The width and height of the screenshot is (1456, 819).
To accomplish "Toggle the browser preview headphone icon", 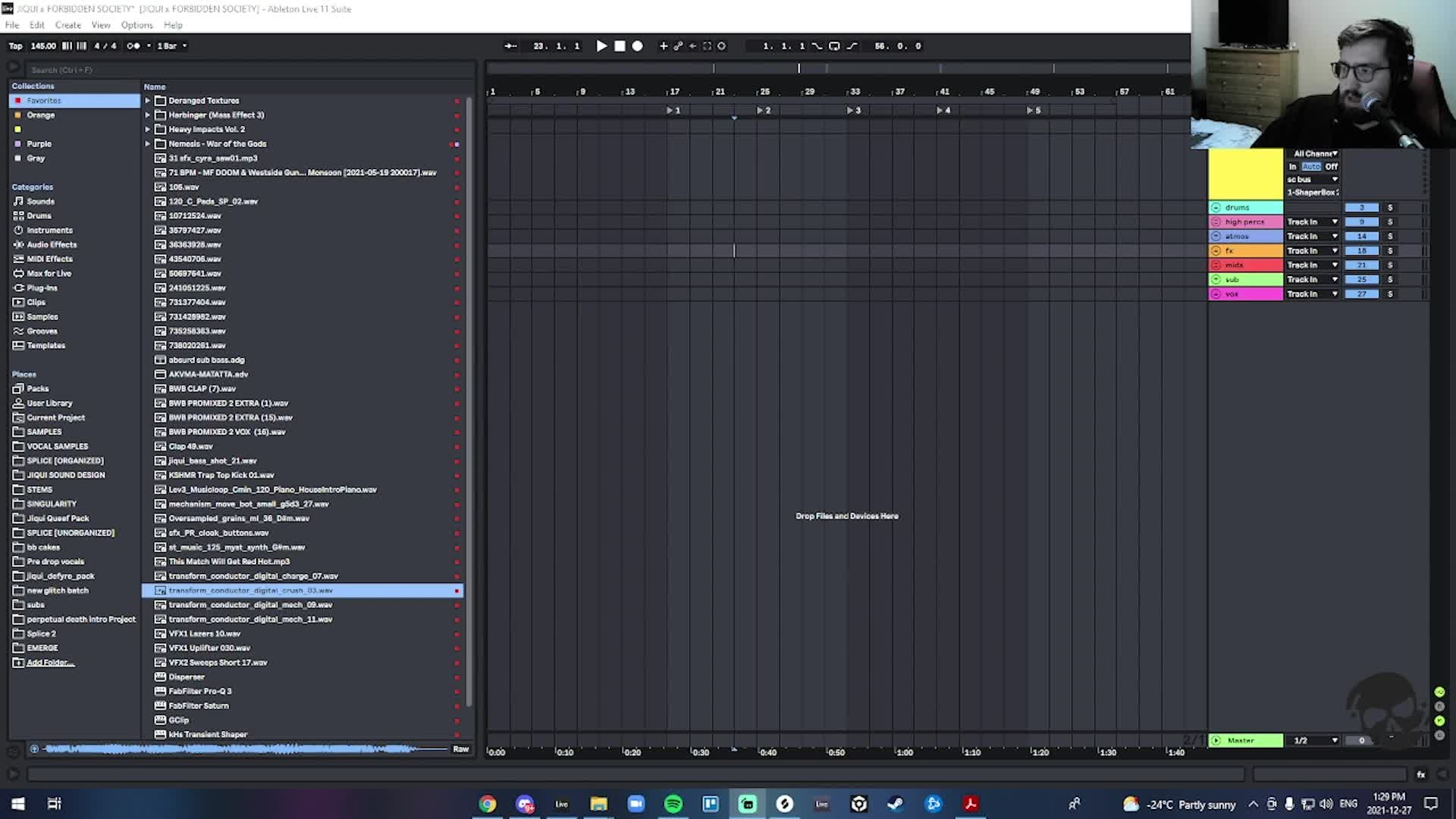I will 34,749.
